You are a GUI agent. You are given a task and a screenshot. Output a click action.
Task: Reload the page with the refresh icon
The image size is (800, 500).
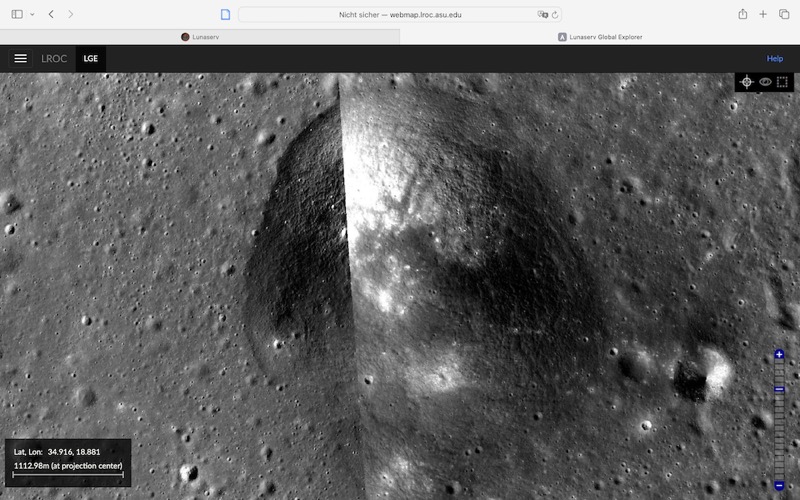tap(556, 15)
